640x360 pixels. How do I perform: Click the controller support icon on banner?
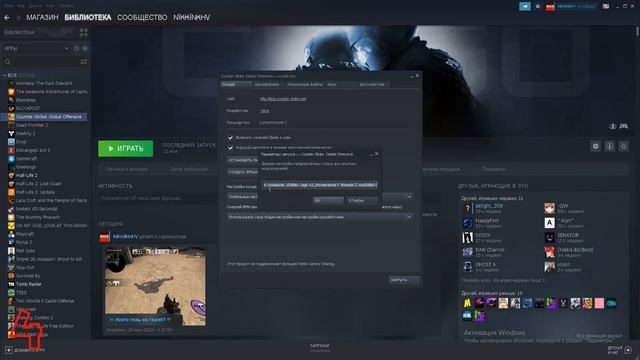pos(624,126)
